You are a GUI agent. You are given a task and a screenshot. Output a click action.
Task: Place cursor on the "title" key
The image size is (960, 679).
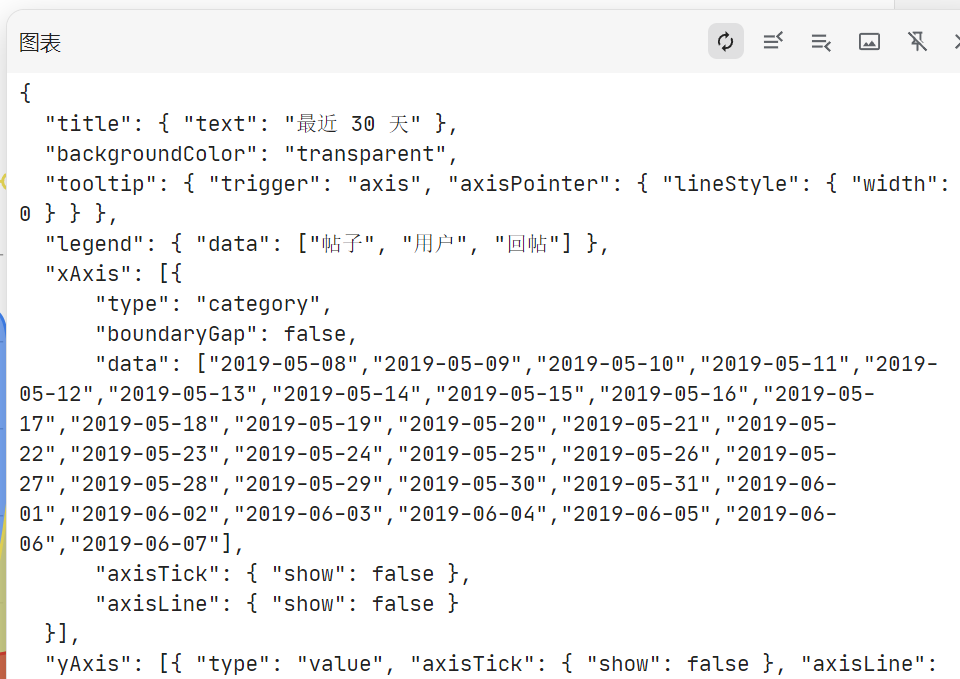[88, 124]
